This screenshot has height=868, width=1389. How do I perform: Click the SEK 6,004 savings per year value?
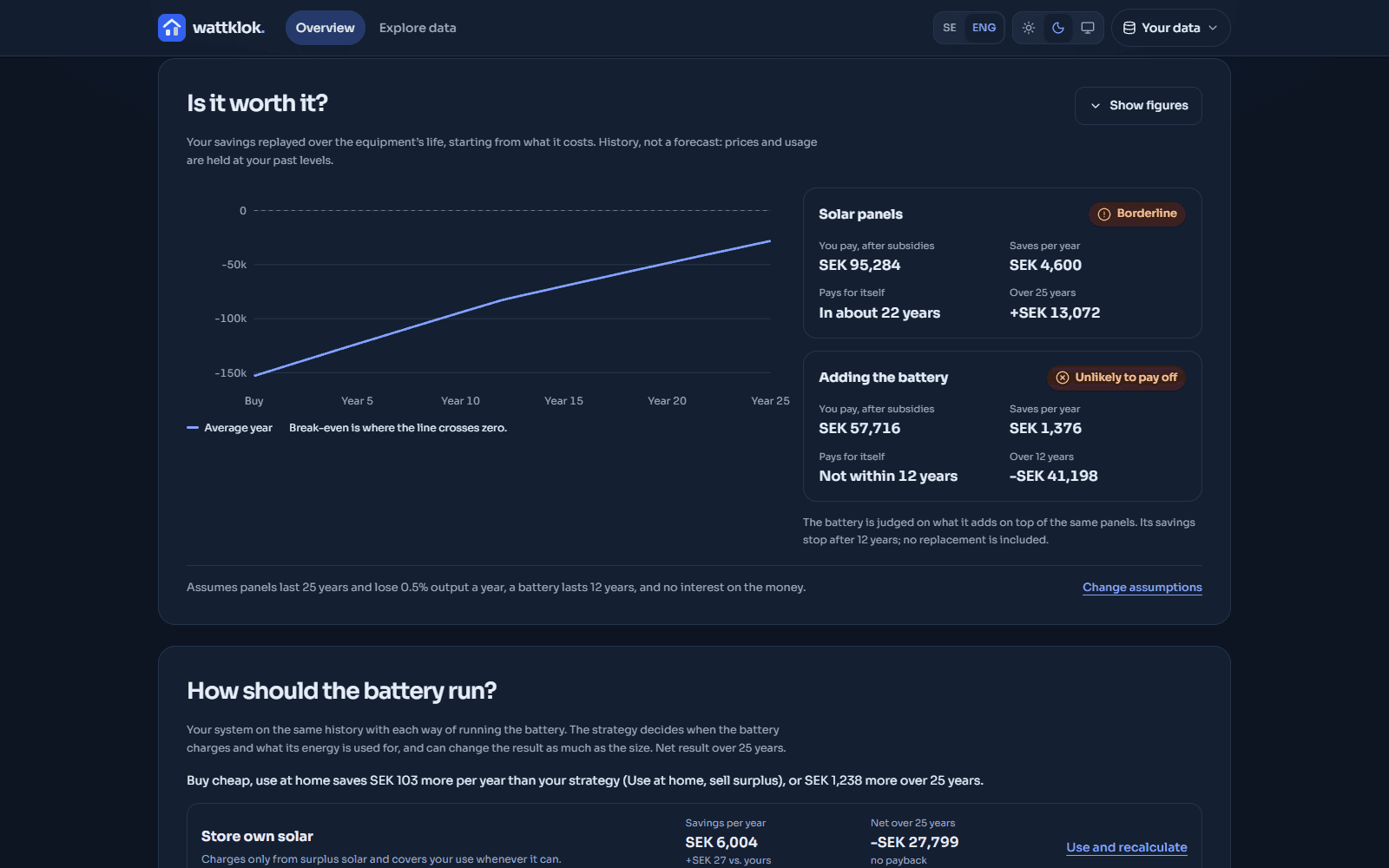click(x=721, y=843)
